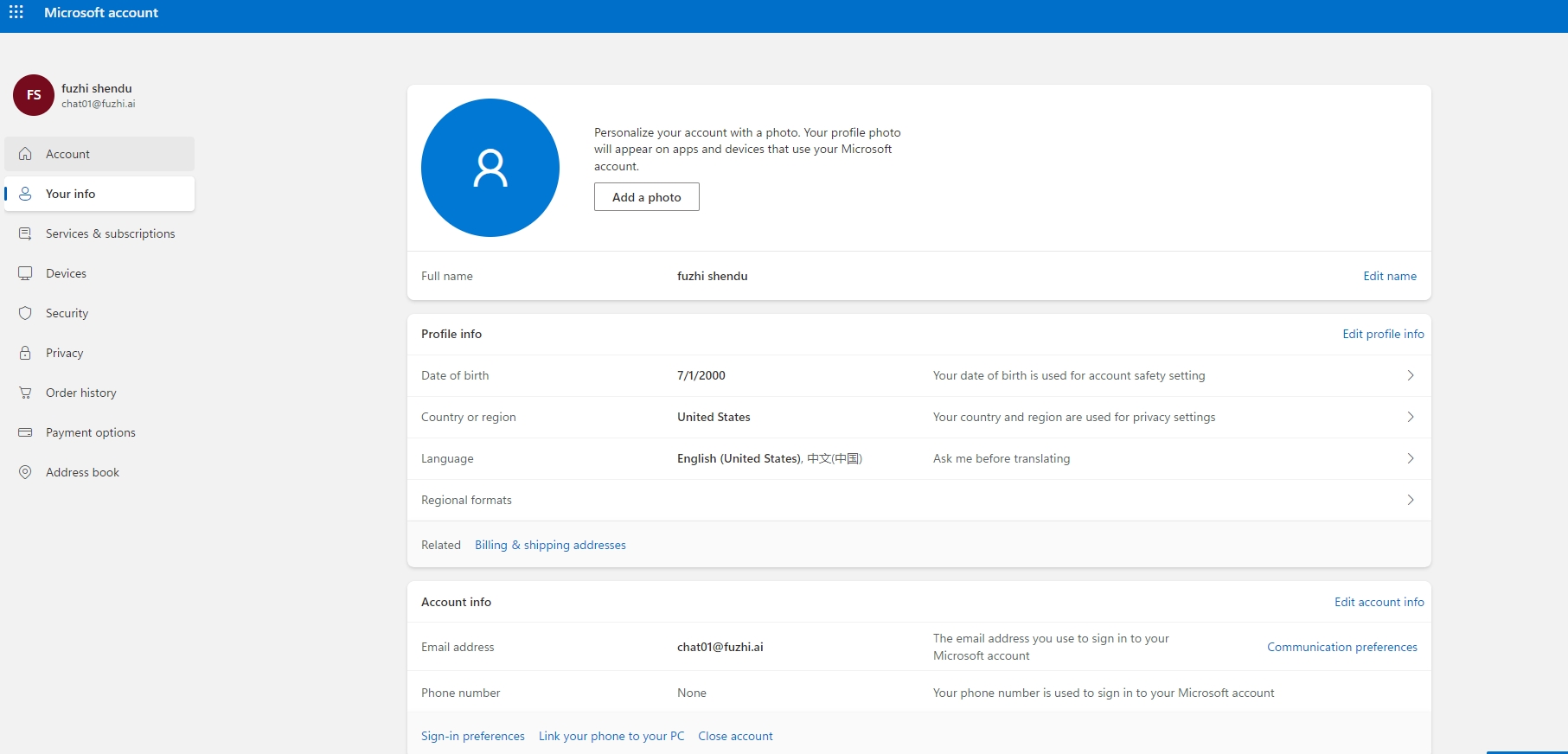Expand the Regional formats row chevron
Screen dimensions: 1568x754
click(1411, 500)
